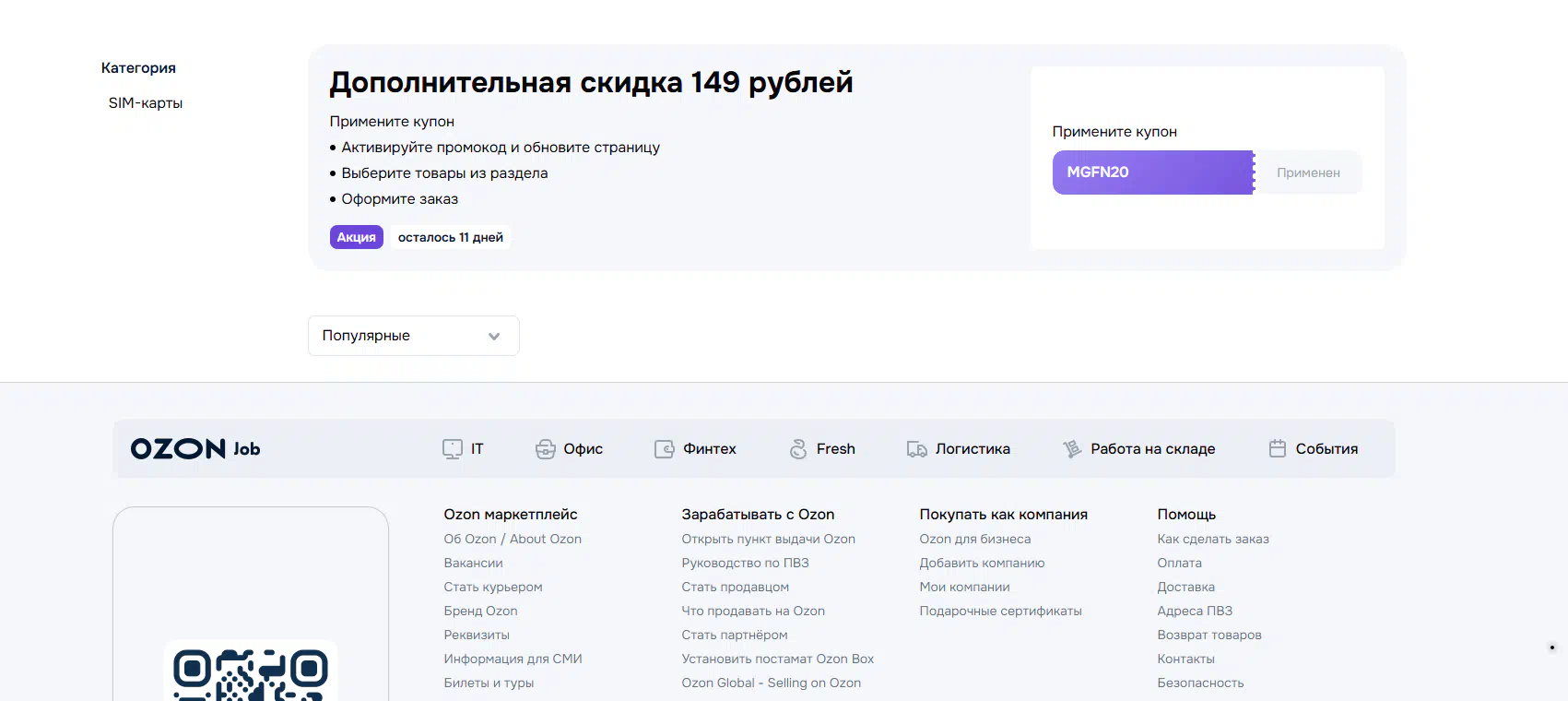The width and height of the screenshot is (1568, 701).
Task: Open the Оплата help link
Action: (x=1180, y=564)
